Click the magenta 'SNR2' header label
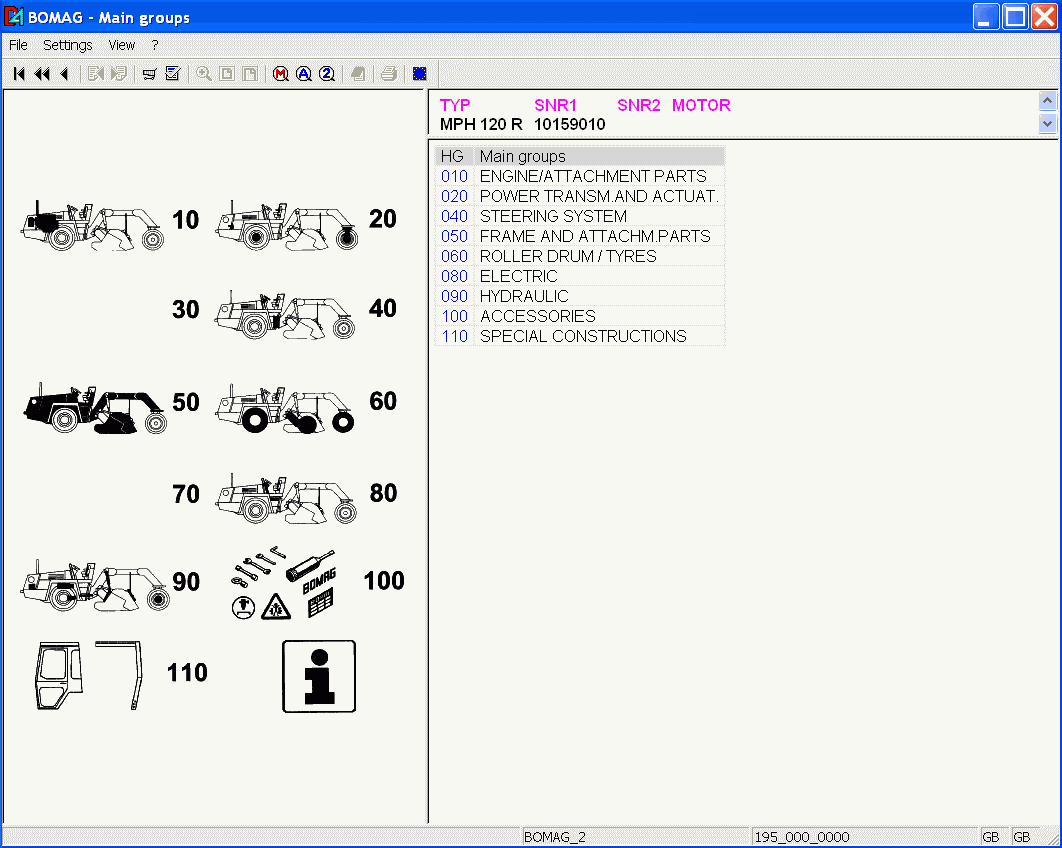 pyautogui.click(x=639, y=106)
